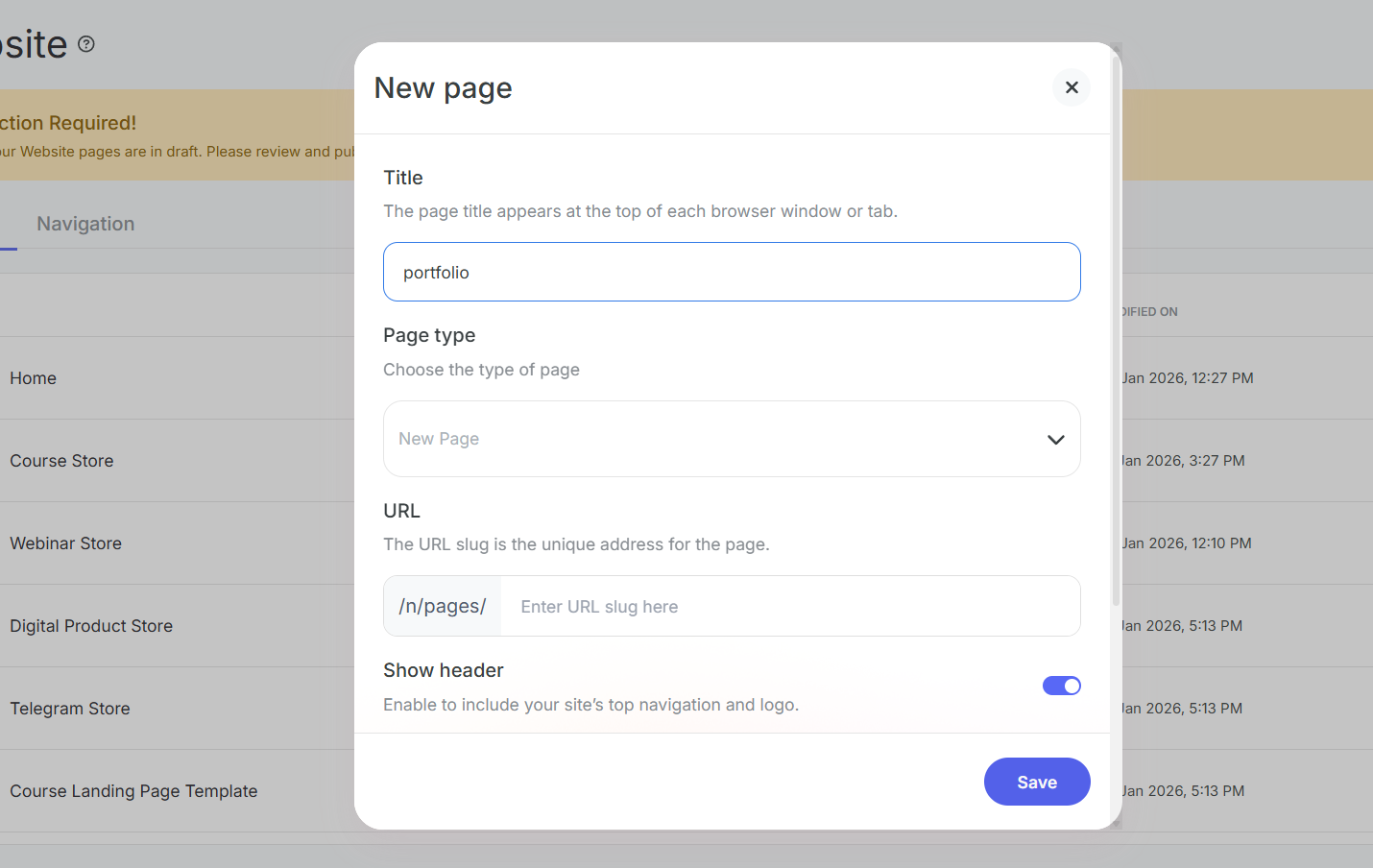Select the Home page row
The height and width of the screenshot is (868, 1373).
[x=34, y=378]
